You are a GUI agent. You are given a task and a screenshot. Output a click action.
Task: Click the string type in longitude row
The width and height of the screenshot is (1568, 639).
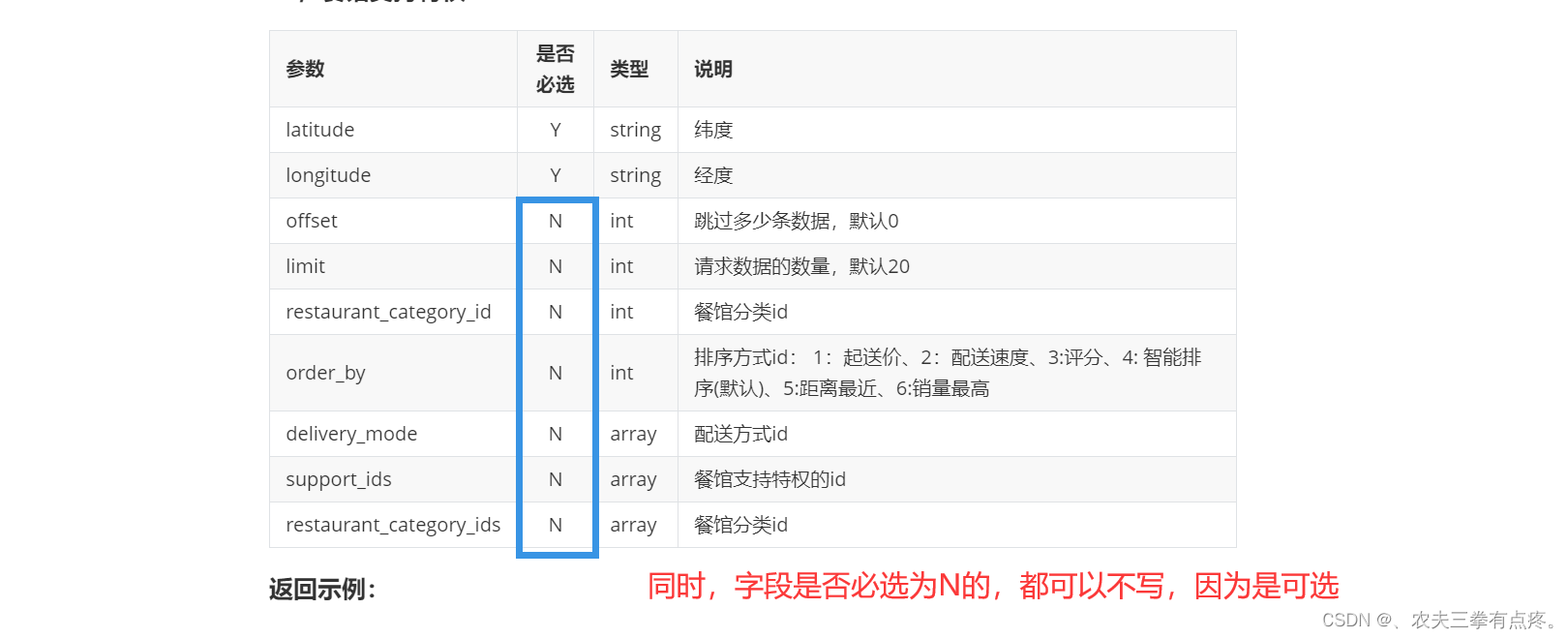636,176
